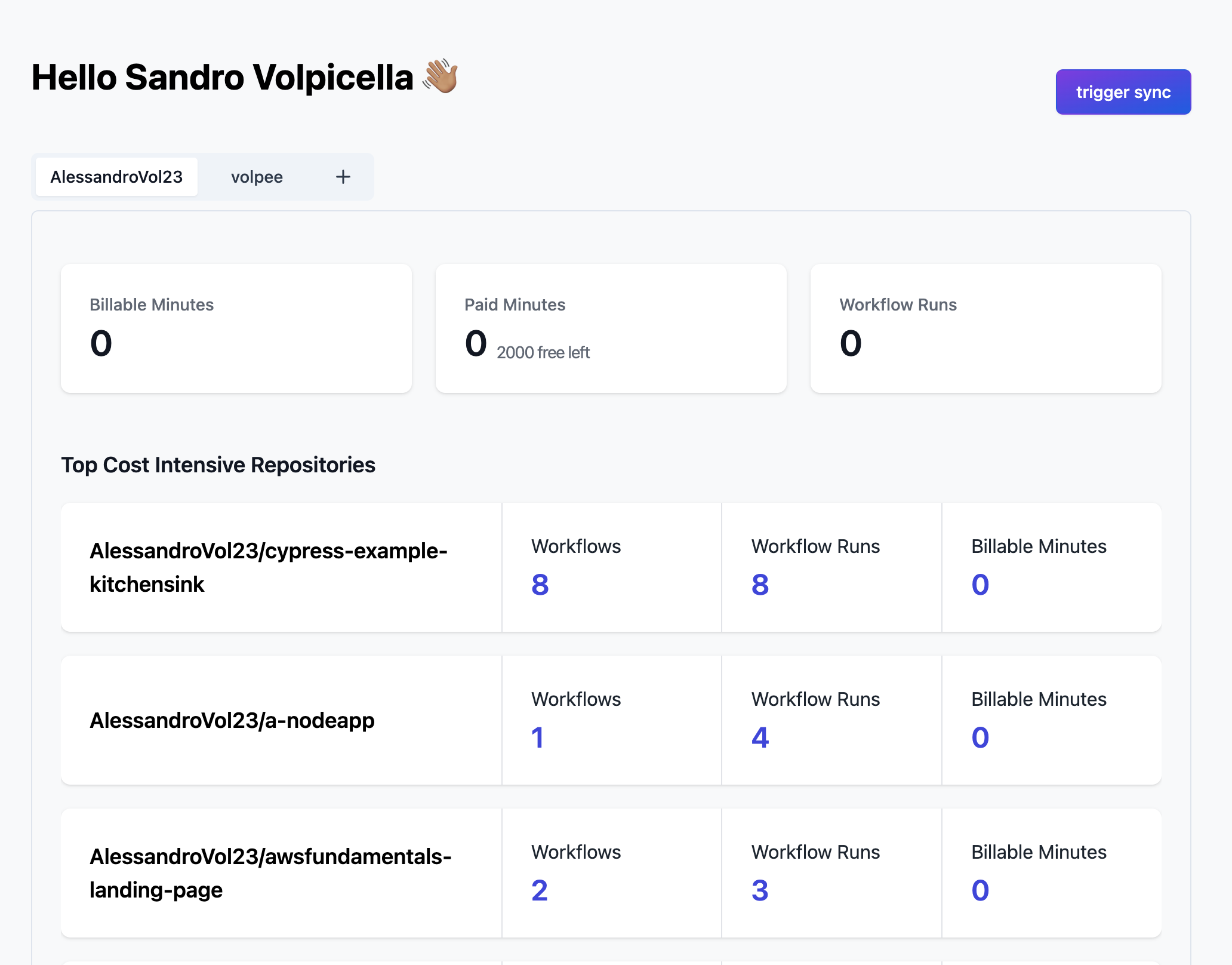Select the Workflows count for cypress-example-kitchensink
Screen dimensions: 1232x965
(539, 585)
